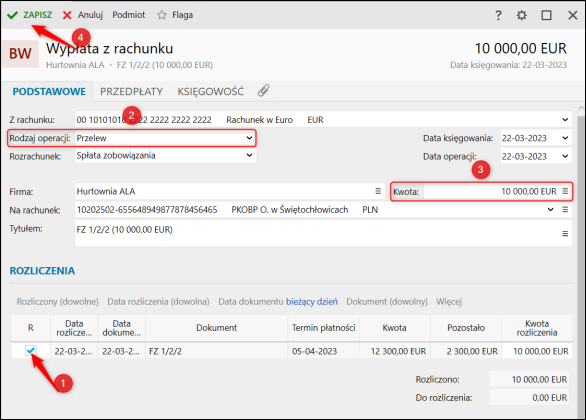
Task: Open the menu icon beside Firma field
Action: (x=378, y=191)
